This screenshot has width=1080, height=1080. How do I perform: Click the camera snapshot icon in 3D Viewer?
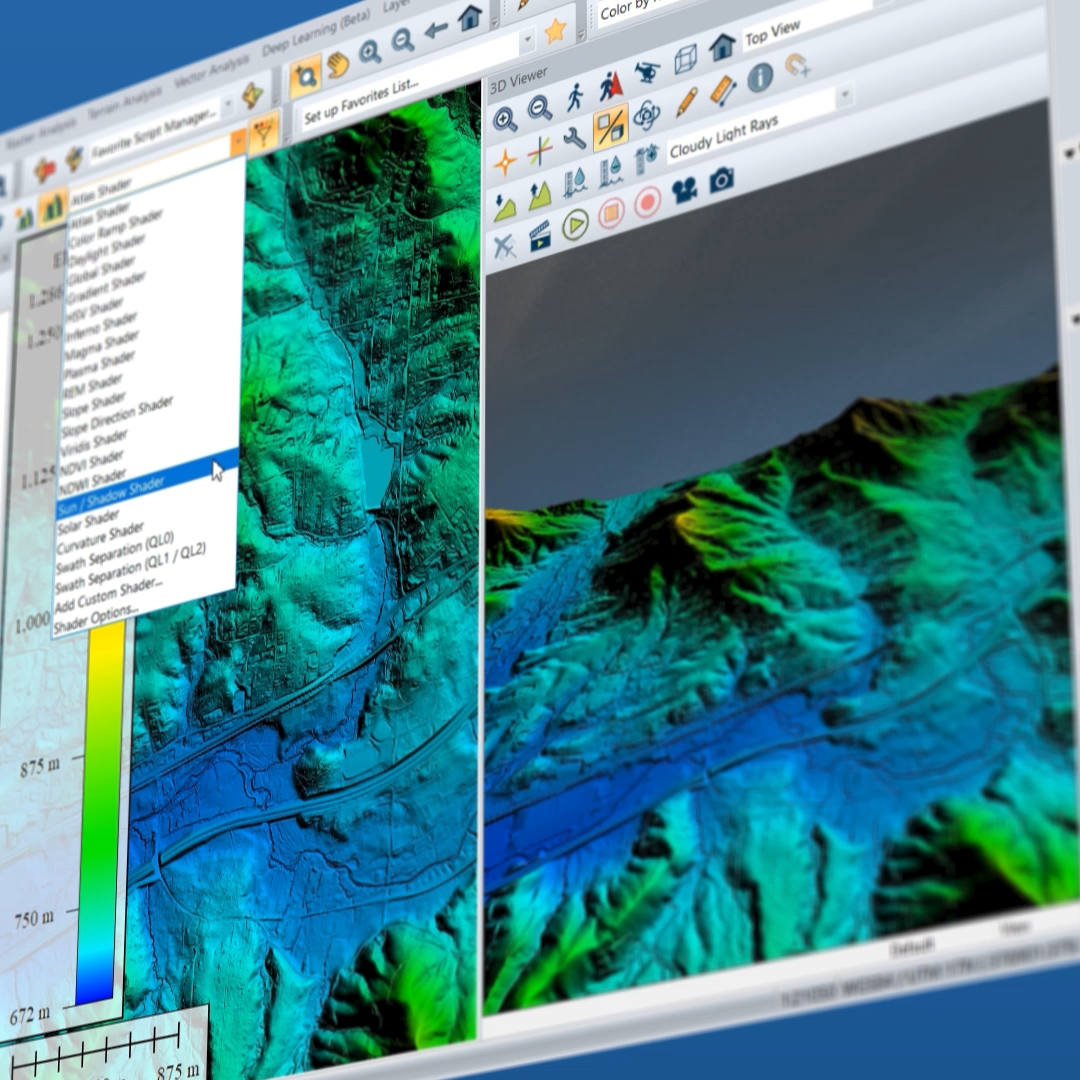pos(721,180)
